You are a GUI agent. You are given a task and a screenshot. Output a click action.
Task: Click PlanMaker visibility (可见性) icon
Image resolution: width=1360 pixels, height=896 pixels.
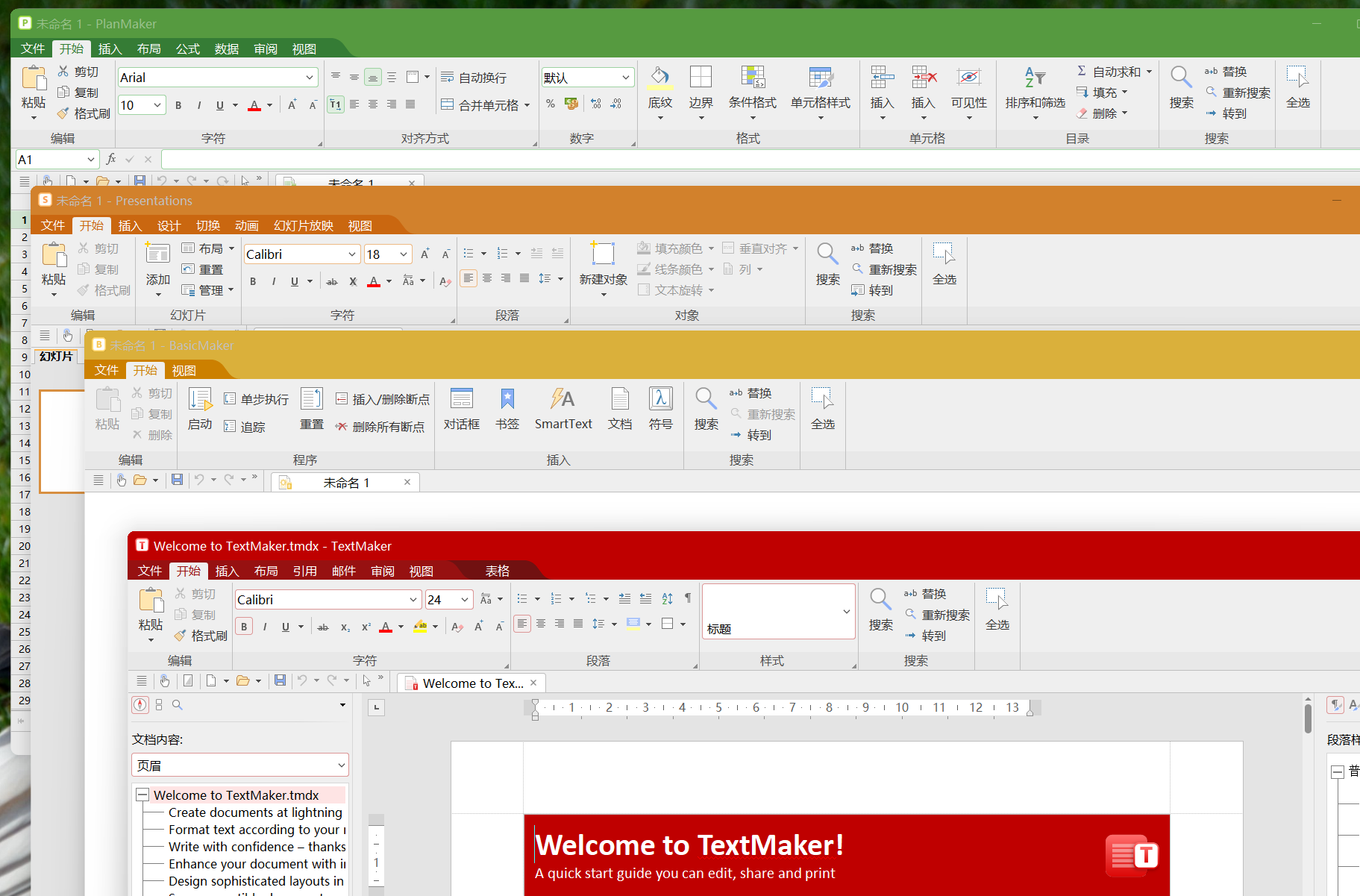[968, 77]
